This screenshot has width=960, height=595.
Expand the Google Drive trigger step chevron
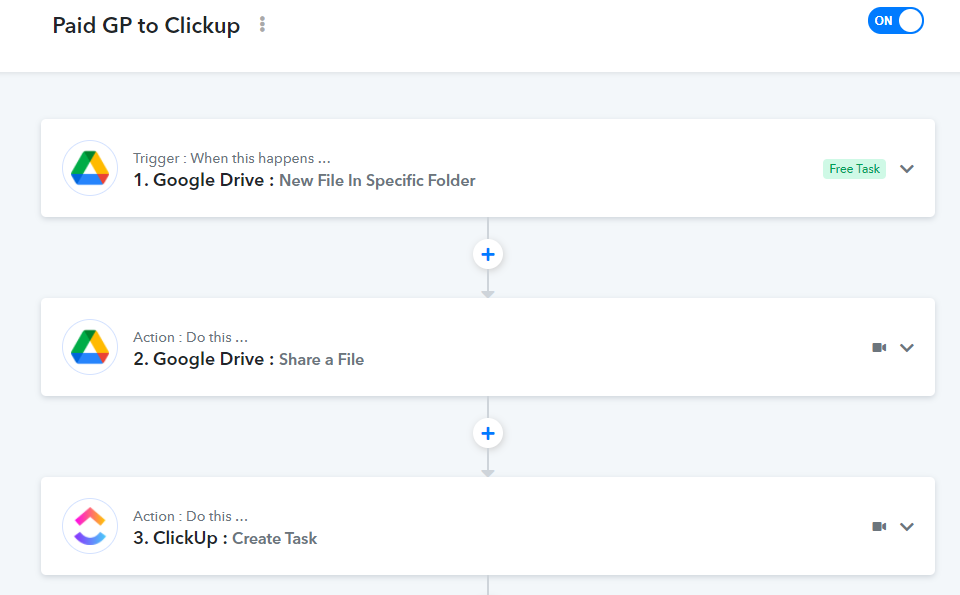tap(907, 169)
